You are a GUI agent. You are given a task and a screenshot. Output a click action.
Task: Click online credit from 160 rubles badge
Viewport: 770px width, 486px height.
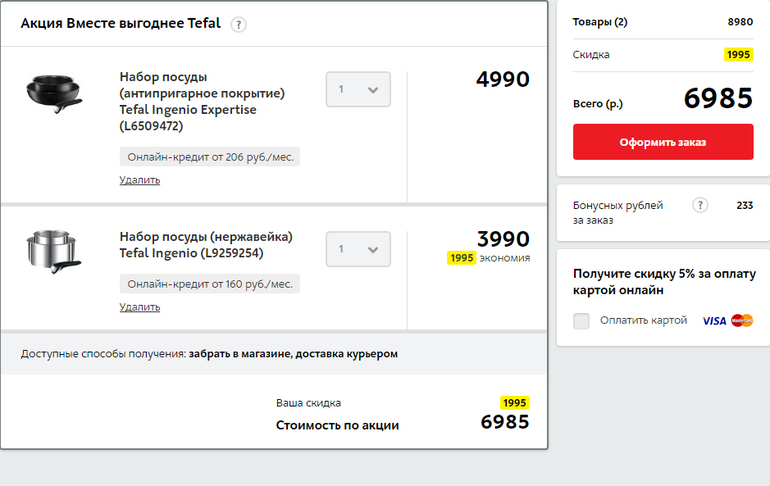click(210, 284)
